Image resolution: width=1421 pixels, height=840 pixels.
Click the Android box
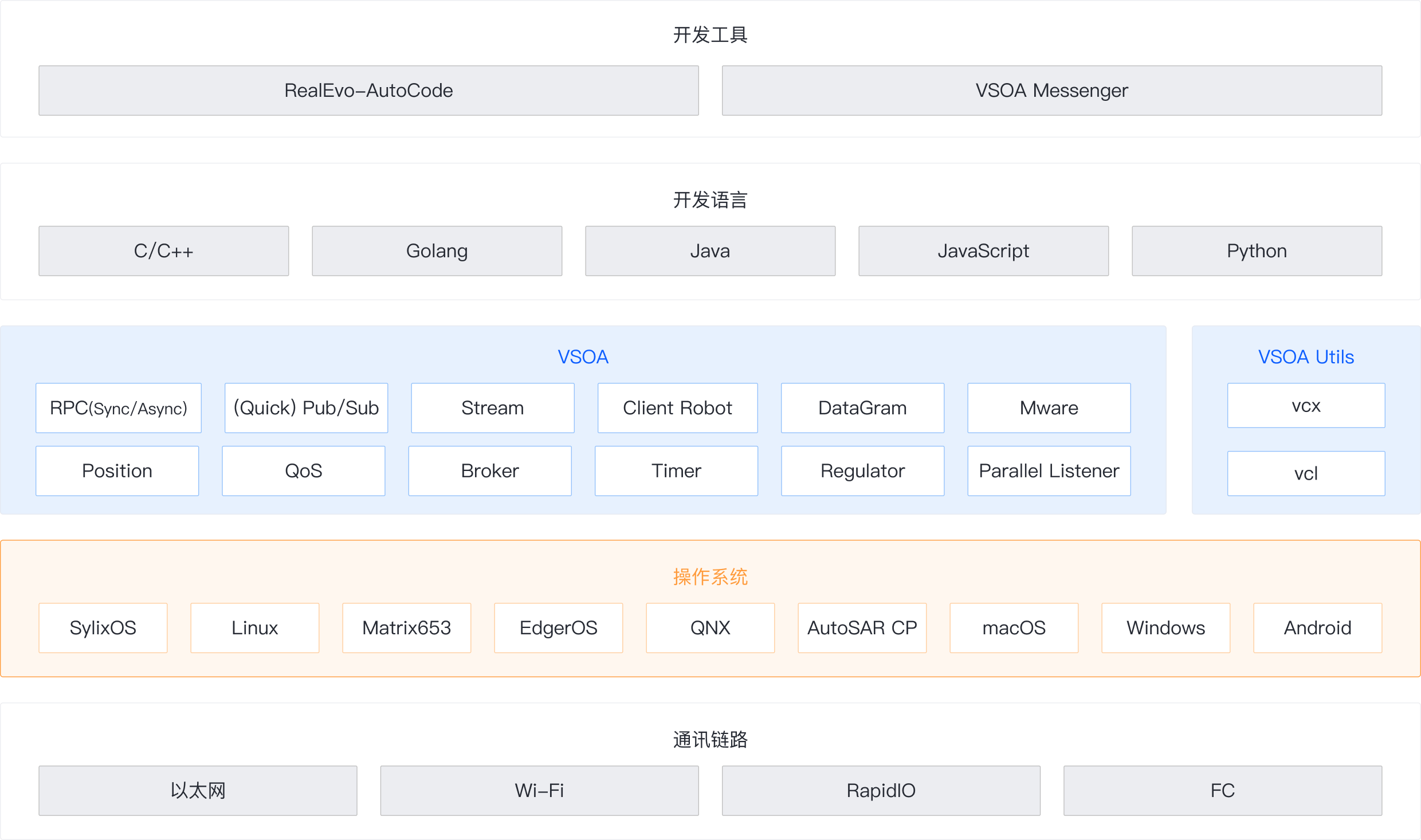1318,628
